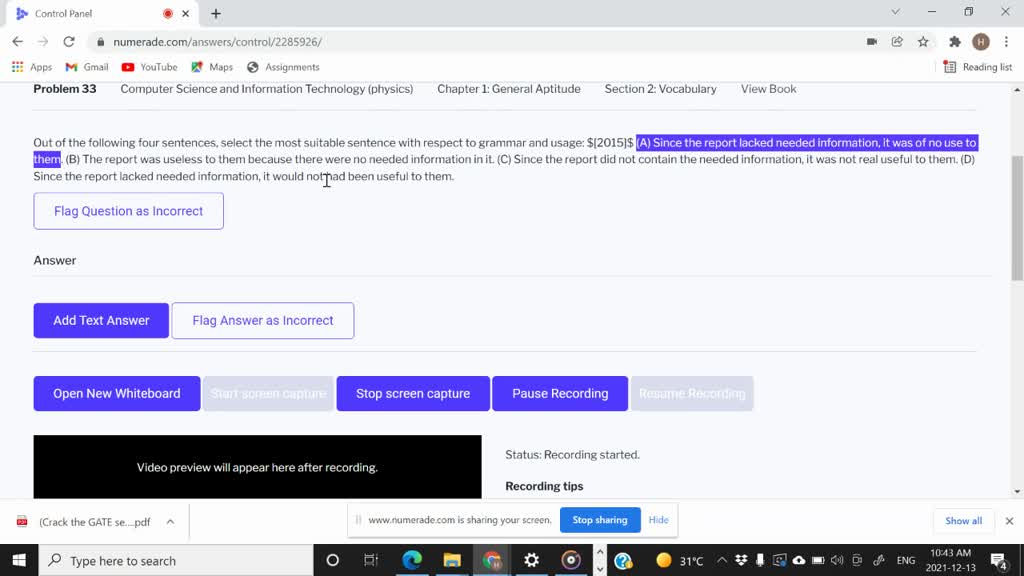The image size is (1024, 576).
Task: Open the tab search dropdown arrow
Action: (x=895, y=12)
